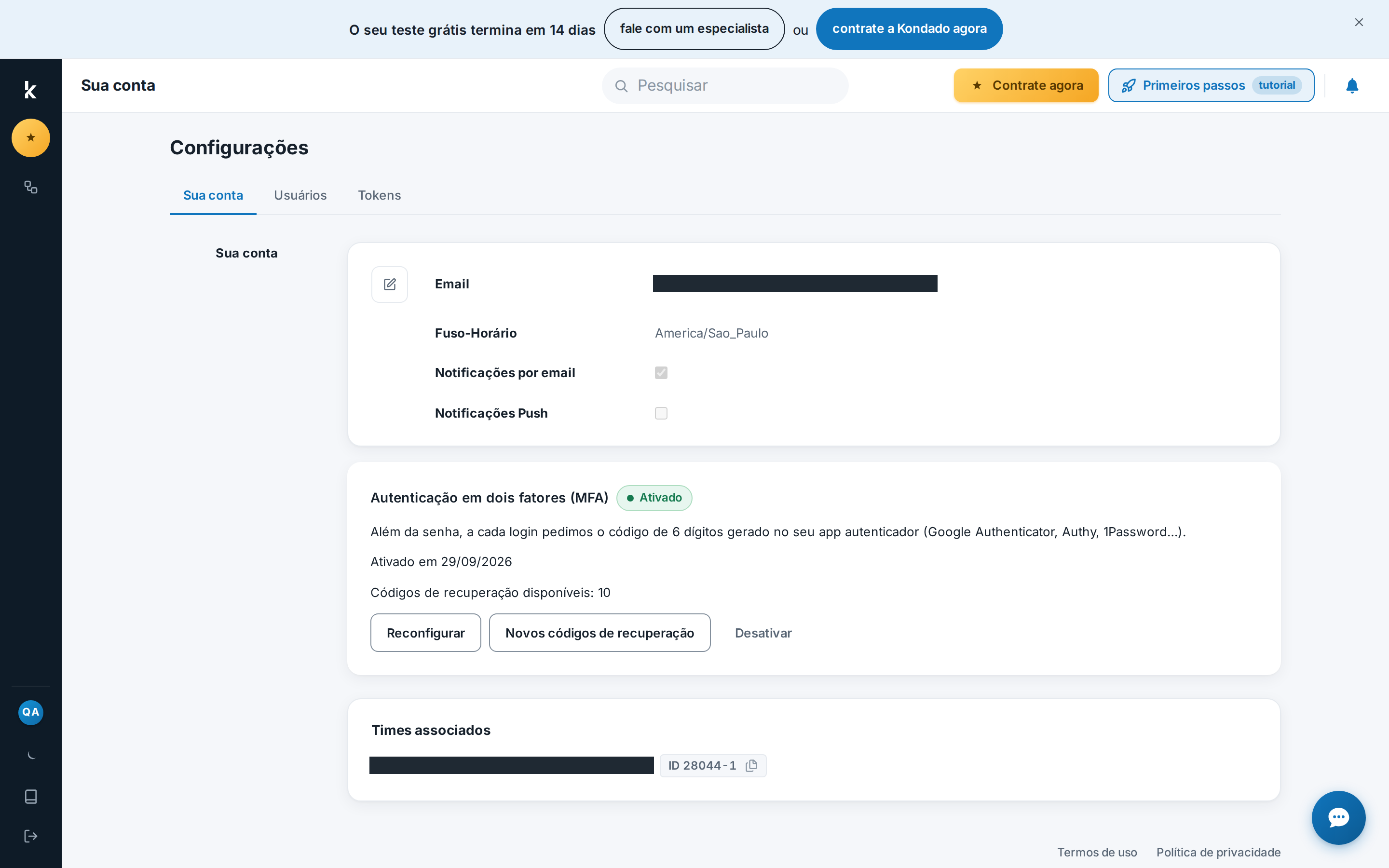Screen dimensions: 1389x868
Task: Toggle dark mode moon icon
Action: click(31, 755)
